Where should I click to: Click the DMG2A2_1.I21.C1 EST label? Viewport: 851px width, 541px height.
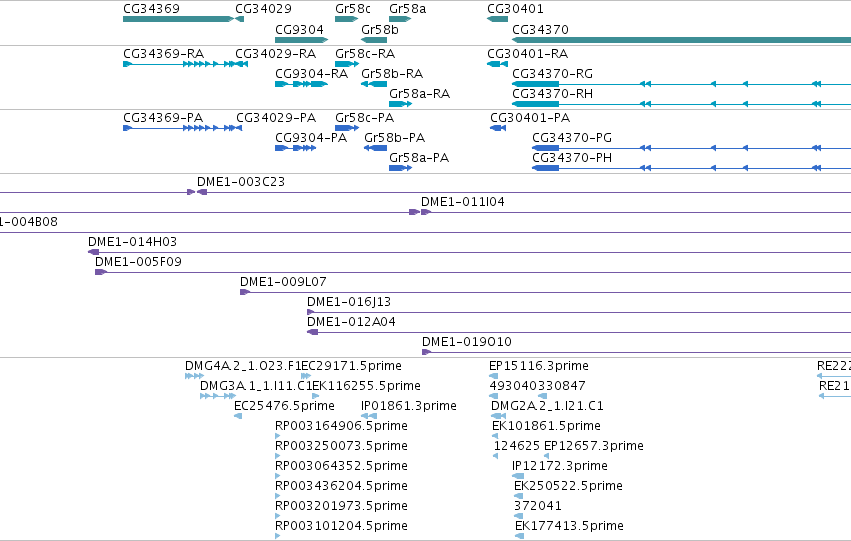point(547,406)
